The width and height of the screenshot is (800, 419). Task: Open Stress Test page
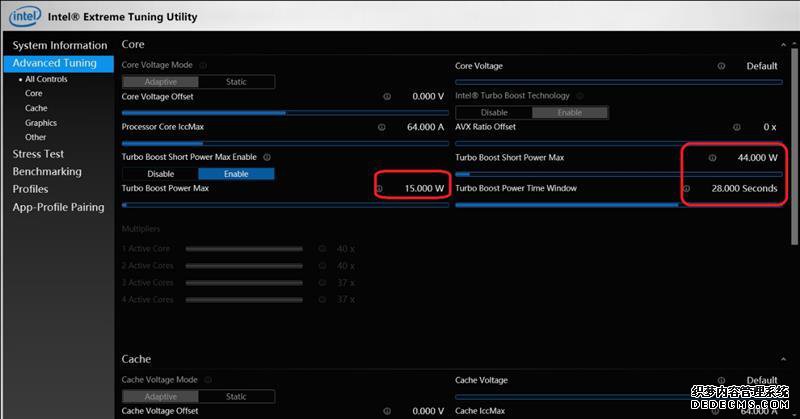[38, 154]
